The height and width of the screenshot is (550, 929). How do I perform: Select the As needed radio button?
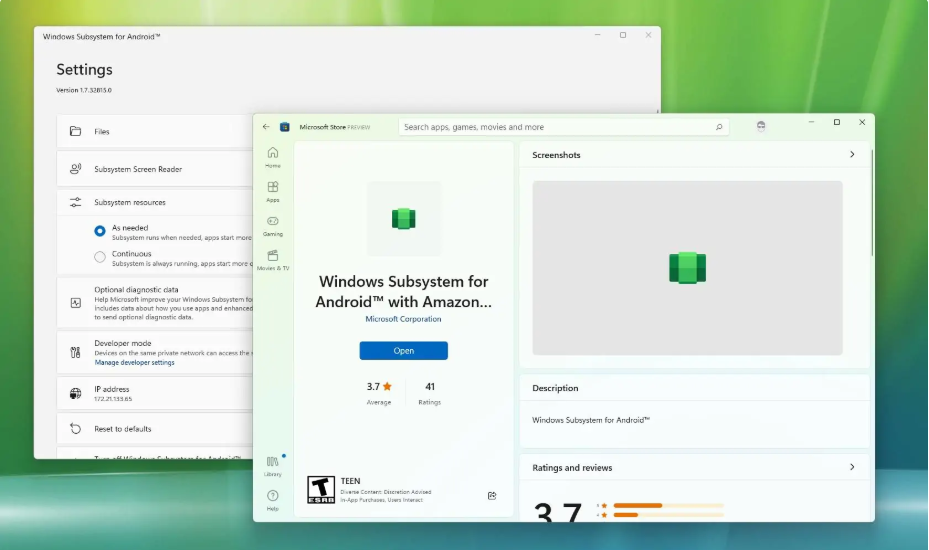[x=100, y=231]
